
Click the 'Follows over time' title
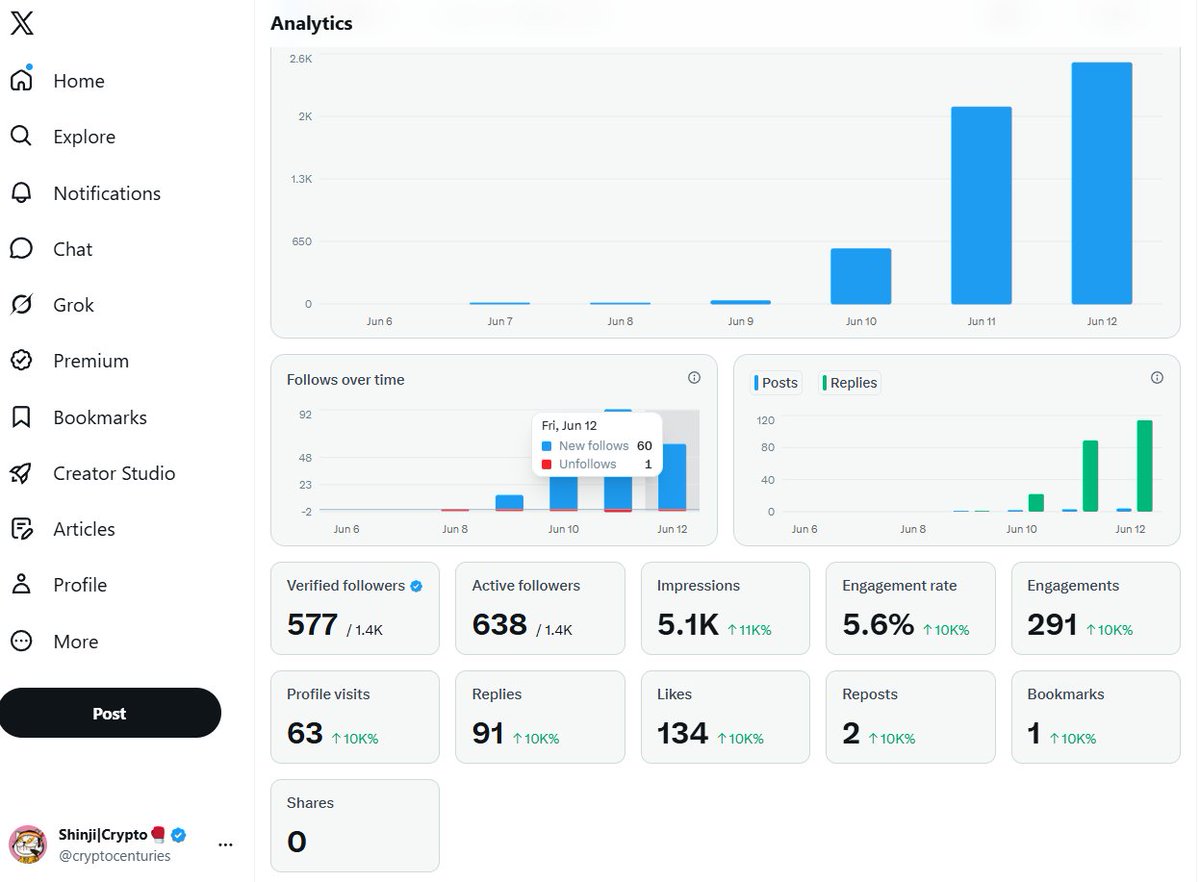click(x=346, y=380)
